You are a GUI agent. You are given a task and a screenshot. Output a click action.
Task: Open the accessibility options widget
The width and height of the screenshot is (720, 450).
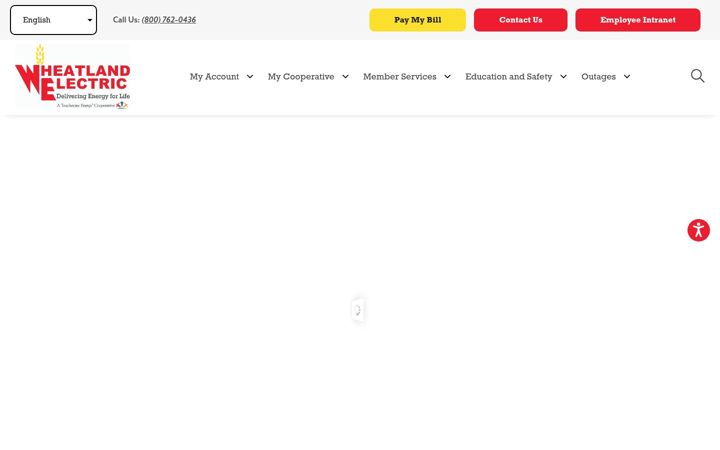(698, 230)
